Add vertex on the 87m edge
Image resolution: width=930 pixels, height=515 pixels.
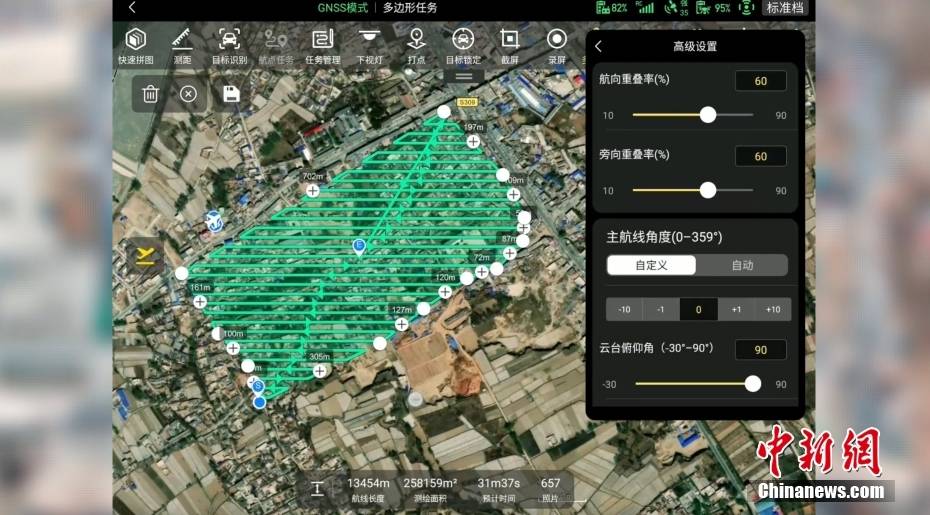[509, 253]
